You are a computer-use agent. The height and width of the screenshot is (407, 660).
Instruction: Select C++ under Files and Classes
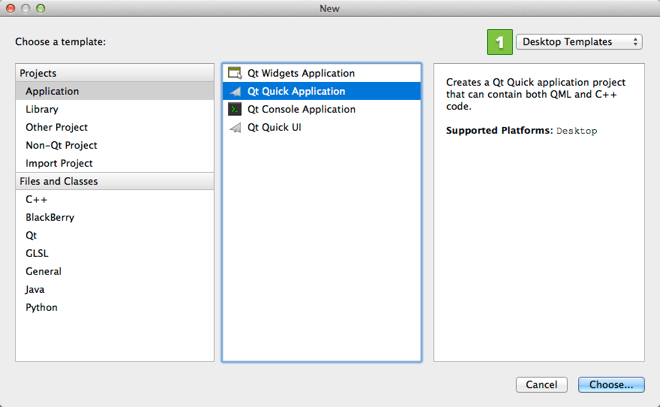tap(37, 199)
